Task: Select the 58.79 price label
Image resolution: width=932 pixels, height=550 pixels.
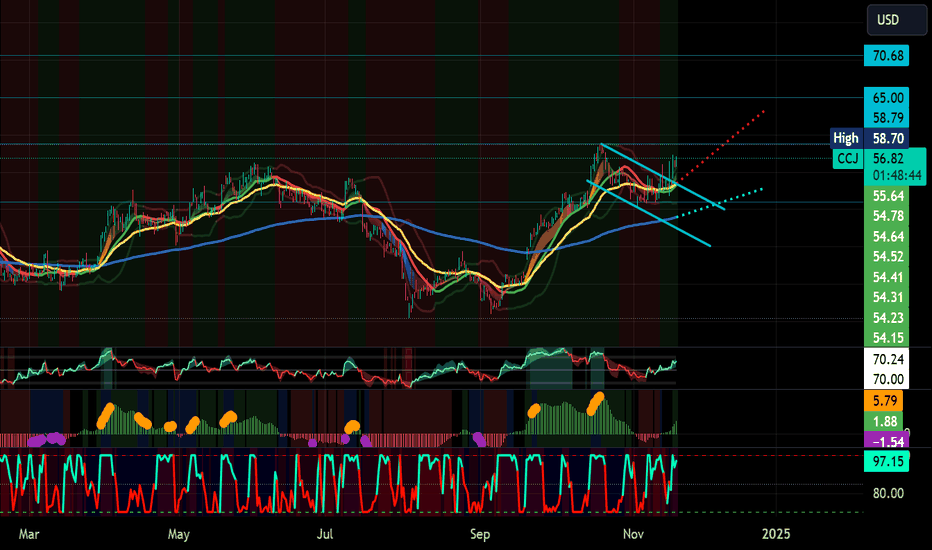Action: click(886, 118)
